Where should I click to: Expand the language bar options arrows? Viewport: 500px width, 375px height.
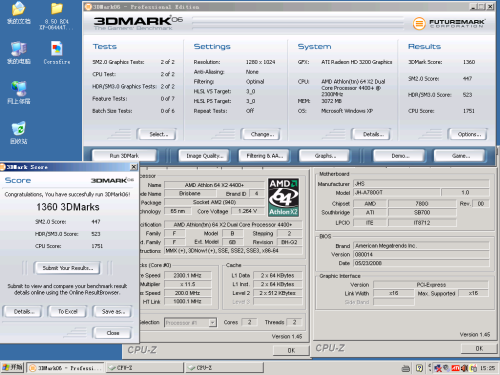[430, 368]
